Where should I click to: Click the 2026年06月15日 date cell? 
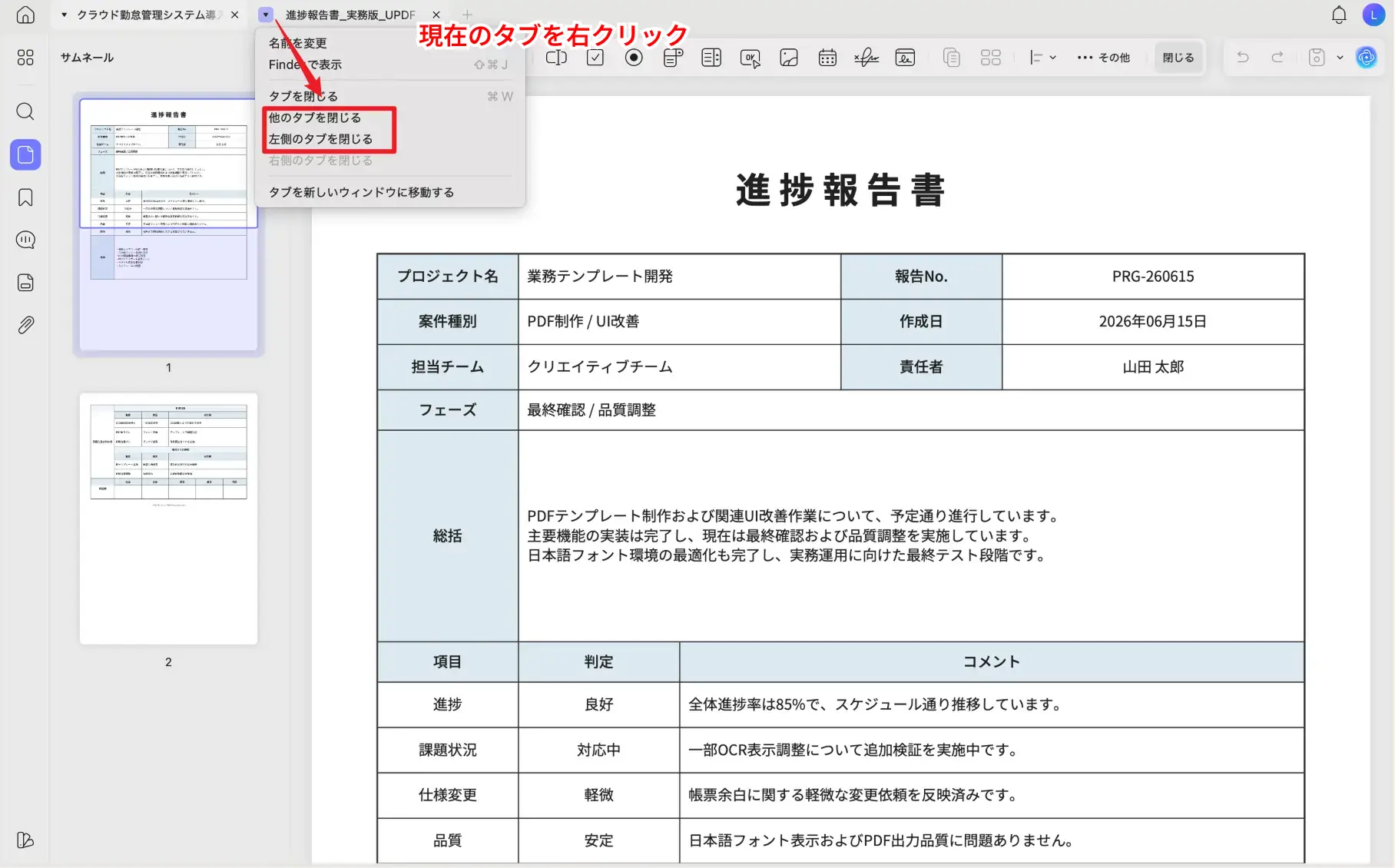1153,322
